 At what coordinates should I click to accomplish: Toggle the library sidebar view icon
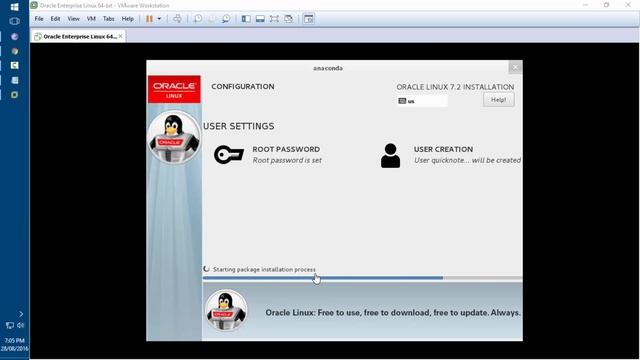point(246,19)
